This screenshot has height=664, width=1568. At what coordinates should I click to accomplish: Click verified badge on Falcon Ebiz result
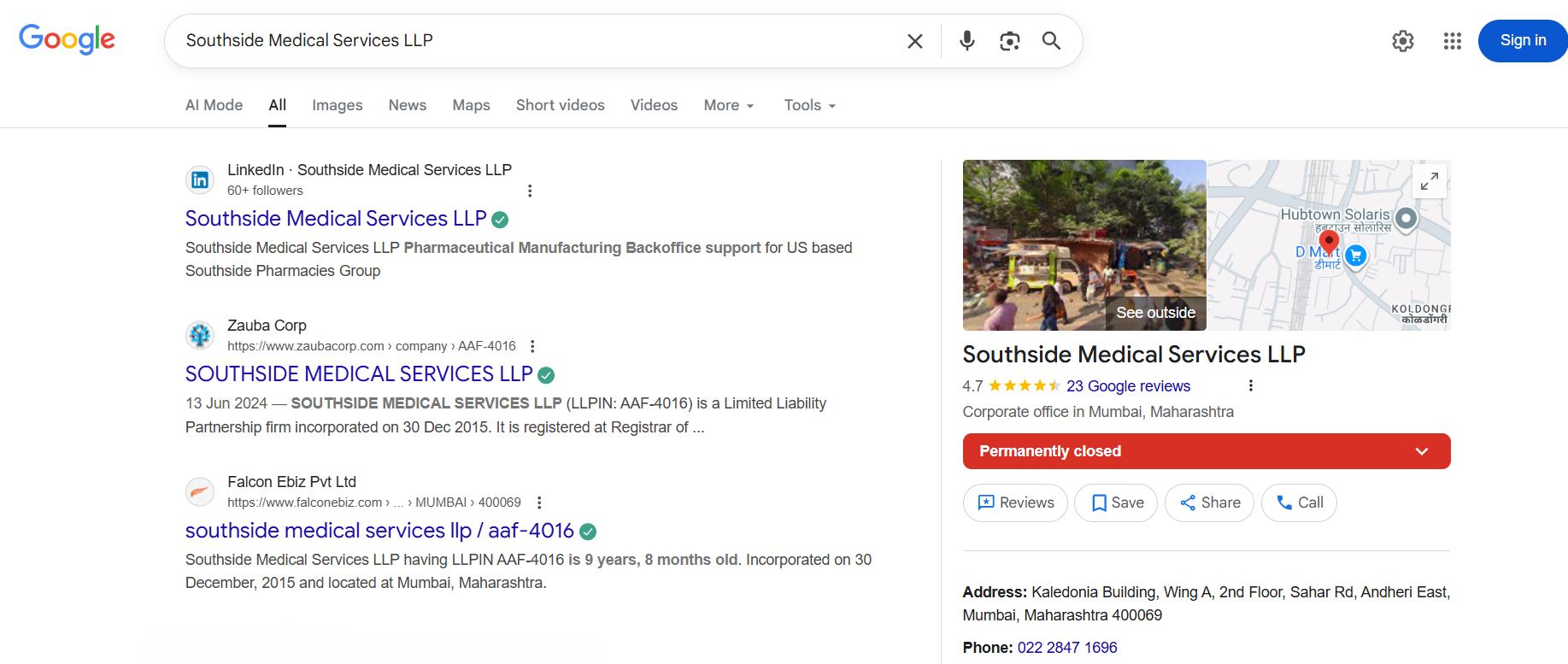click(x=588, y=532)
